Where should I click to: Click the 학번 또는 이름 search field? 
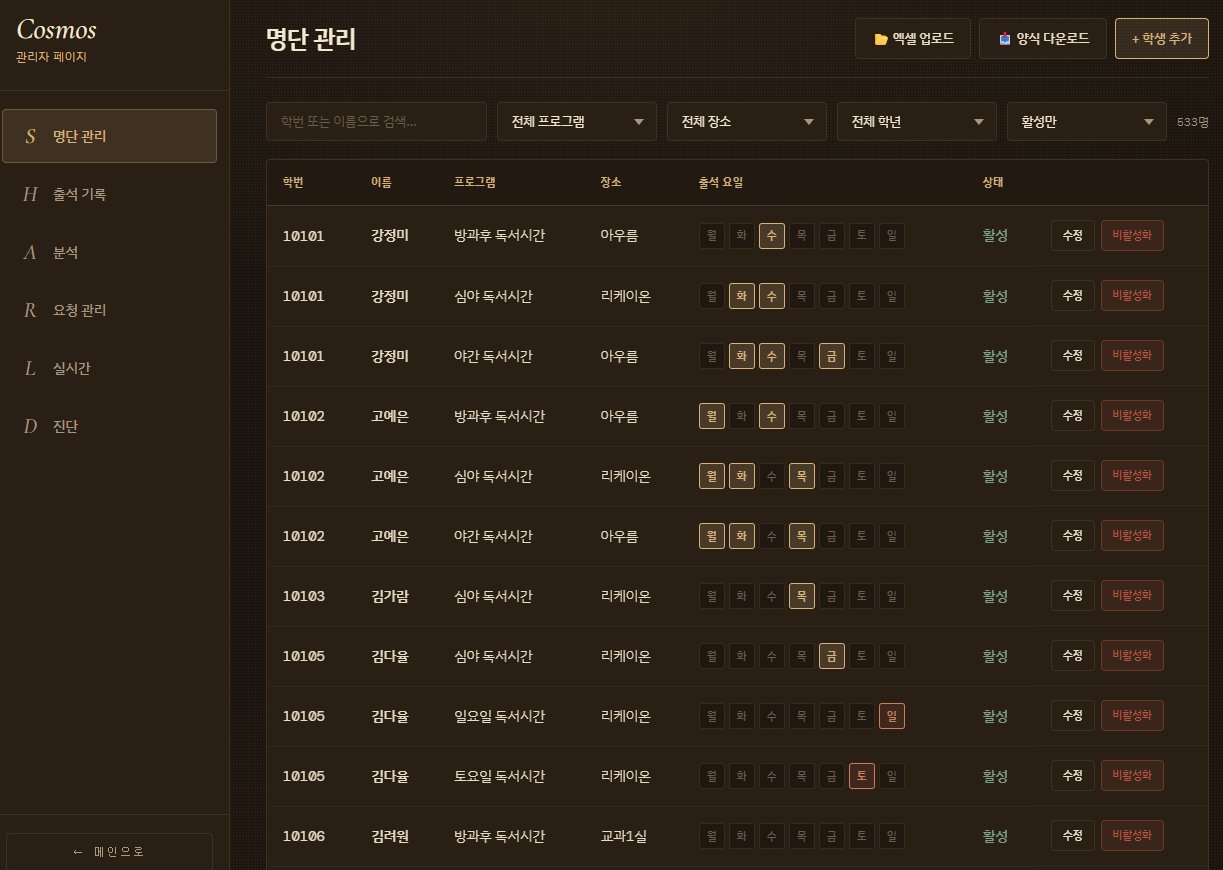point(376,122)
